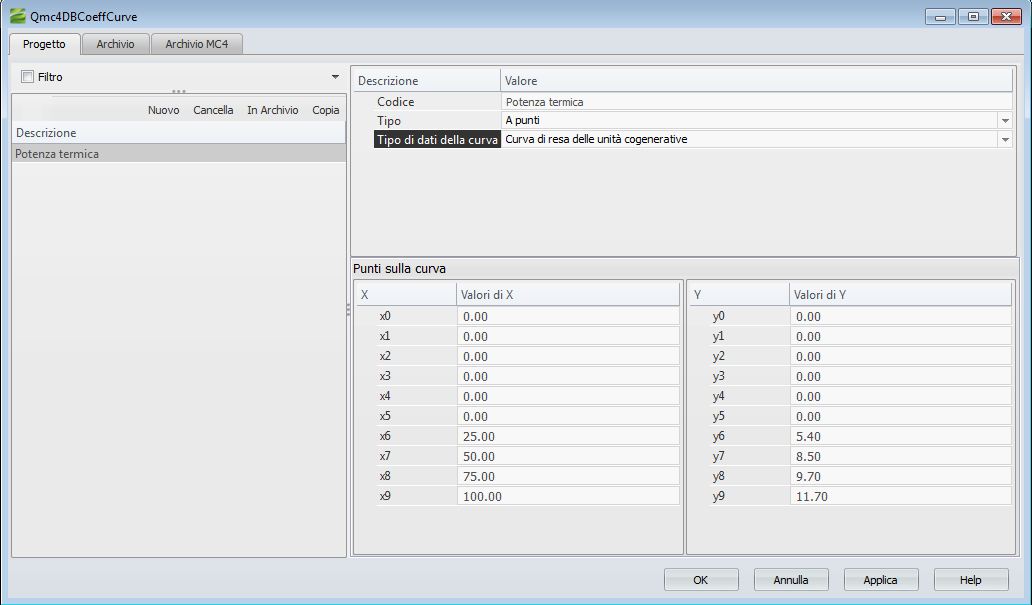The width and height of the screenshot is (1032, 605).
Task: Edit the y8 value 9.70
Action: coord(900,476)
